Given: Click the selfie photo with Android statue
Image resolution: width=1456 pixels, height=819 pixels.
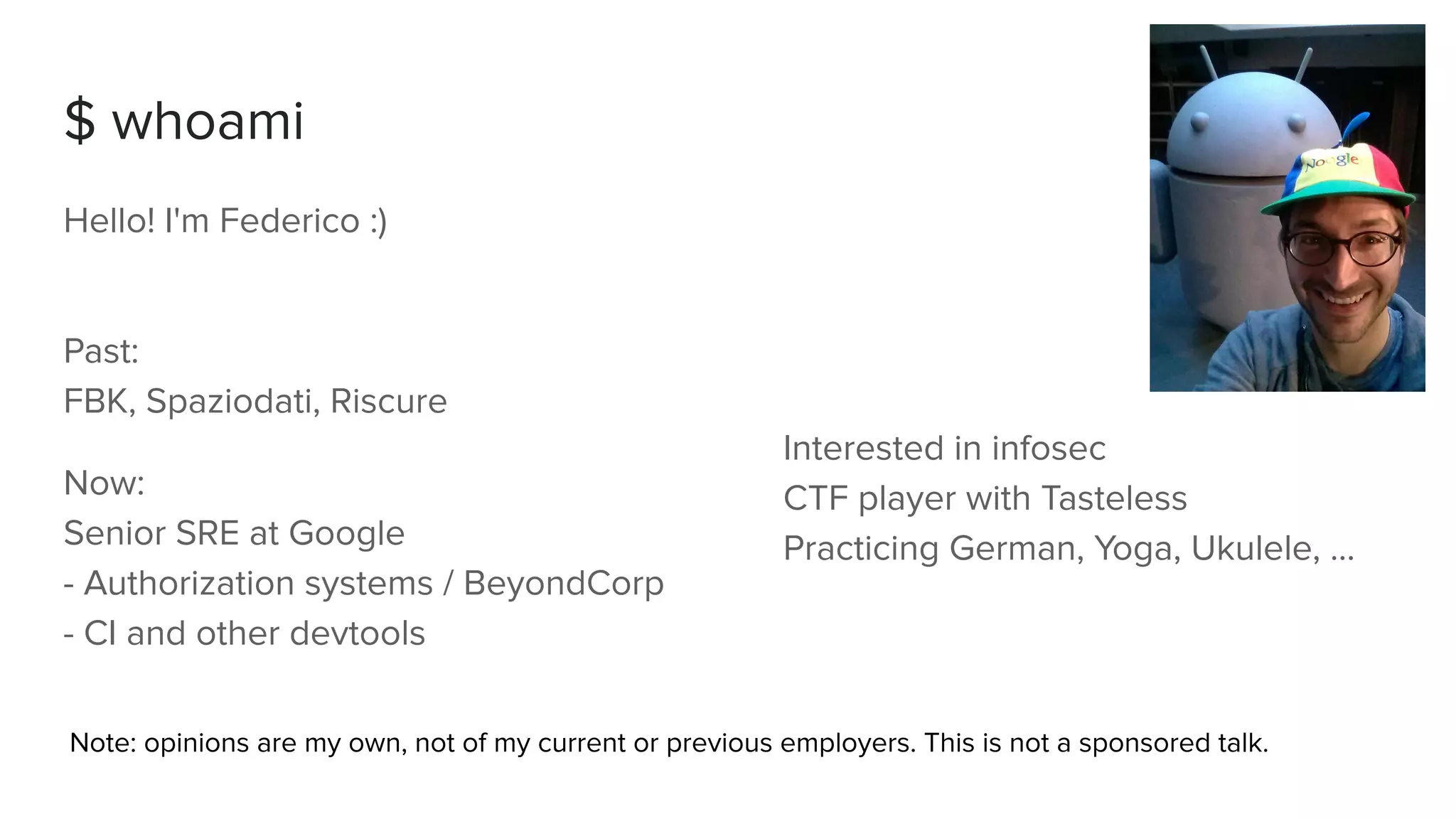Looking at the screenshot, I should tap(1287, 208).
